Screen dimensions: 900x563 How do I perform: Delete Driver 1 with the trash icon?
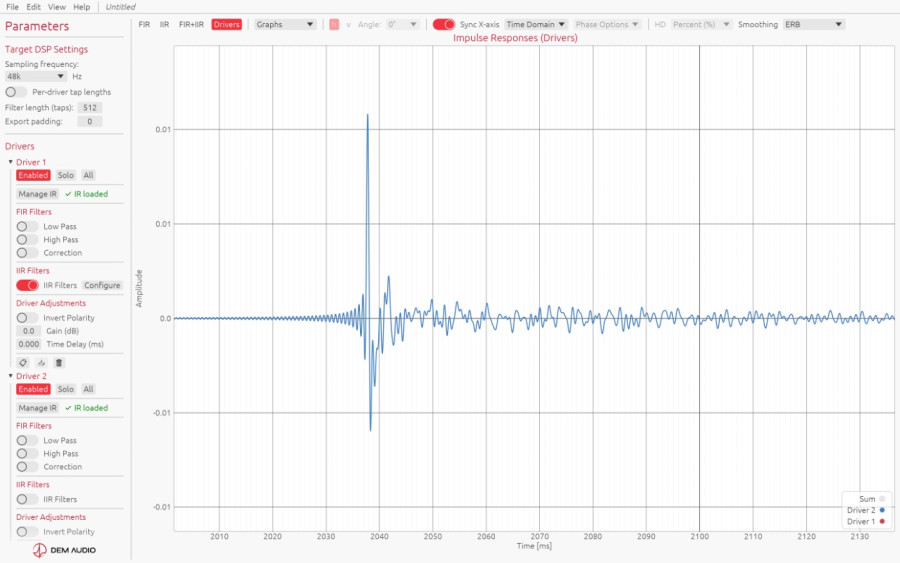tap(59, 363)
